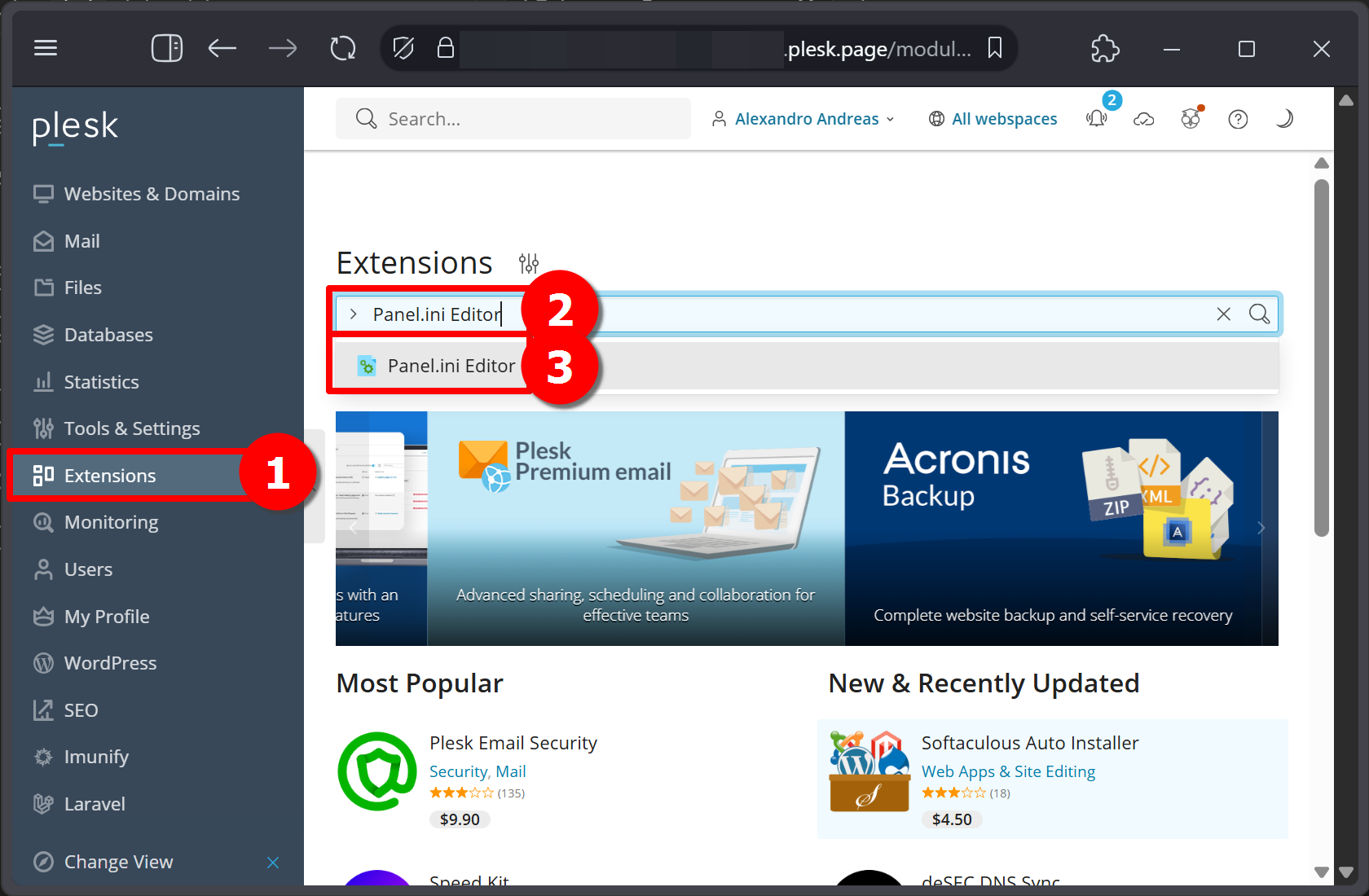Open the browser hamburger menu

tap(46, 48)
